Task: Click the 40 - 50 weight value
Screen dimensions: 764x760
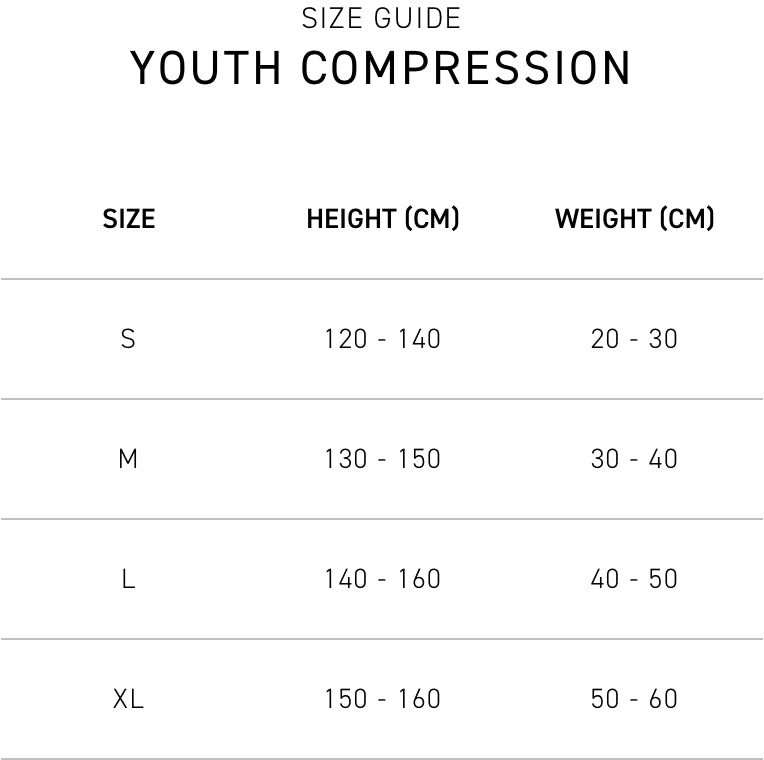Action: (634, 579)
